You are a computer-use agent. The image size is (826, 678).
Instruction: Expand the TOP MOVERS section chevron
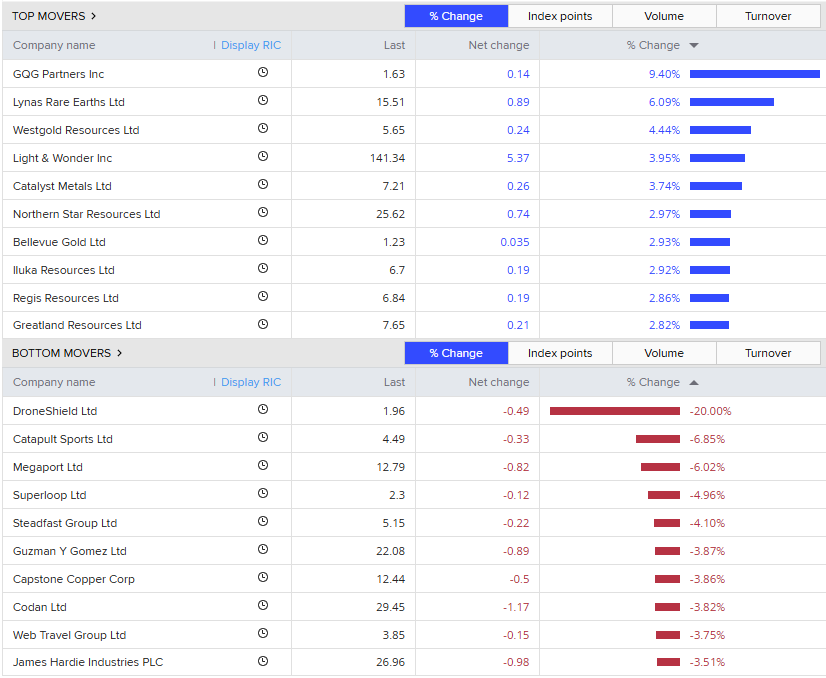95,16
